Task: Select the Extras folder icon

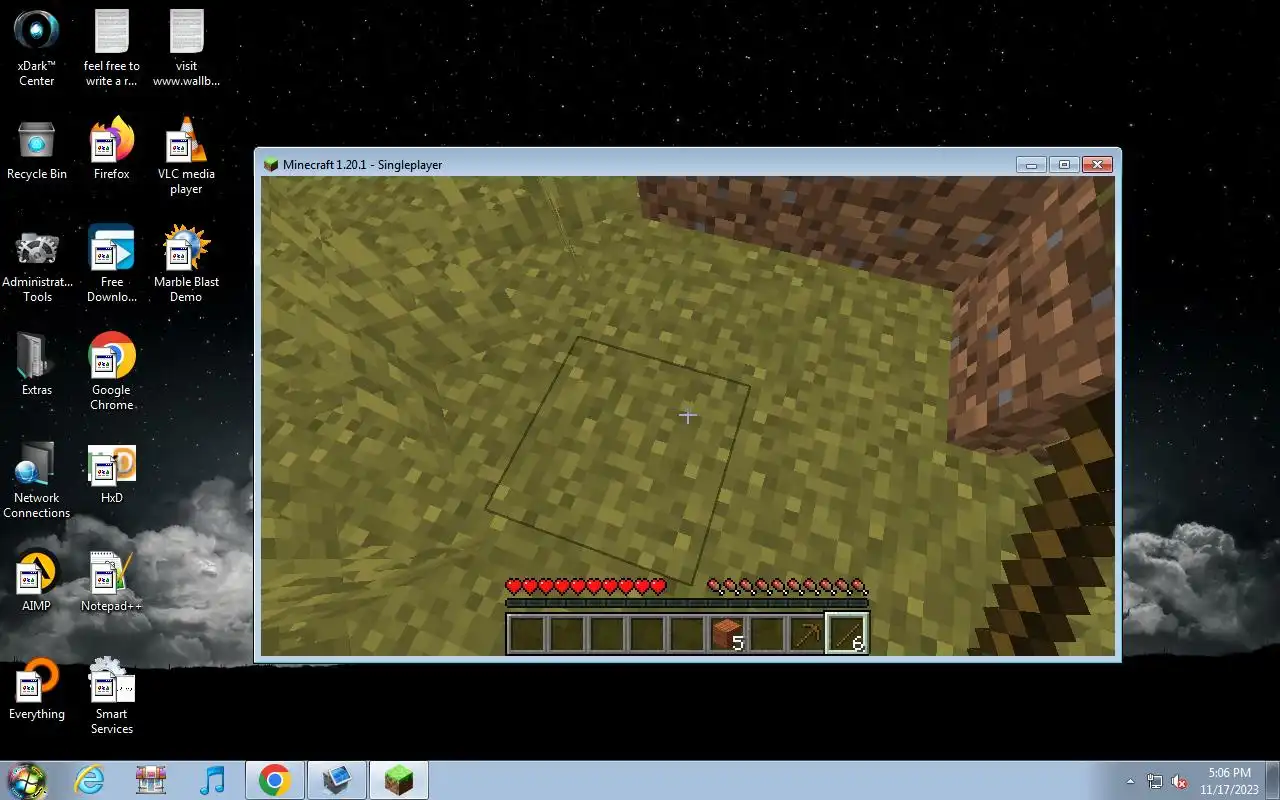Action: [37, 366]
